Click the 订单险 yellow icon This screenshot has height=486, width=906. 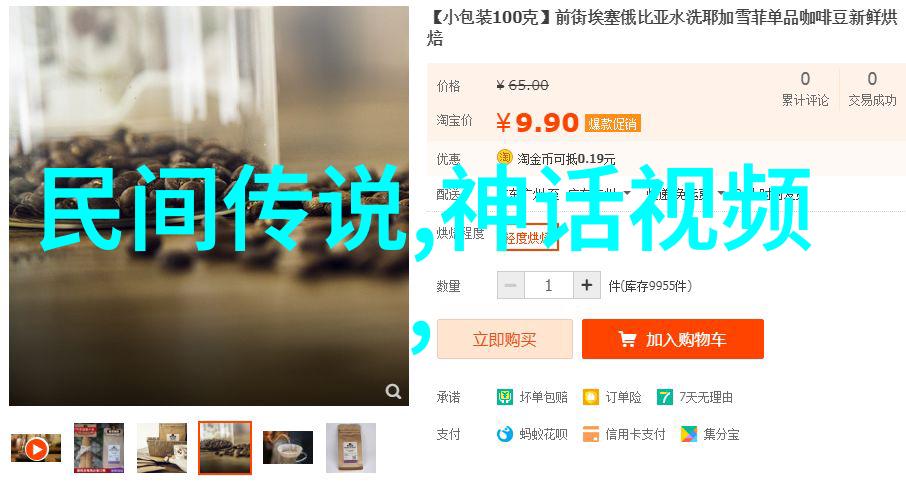[x=591, y=397]
